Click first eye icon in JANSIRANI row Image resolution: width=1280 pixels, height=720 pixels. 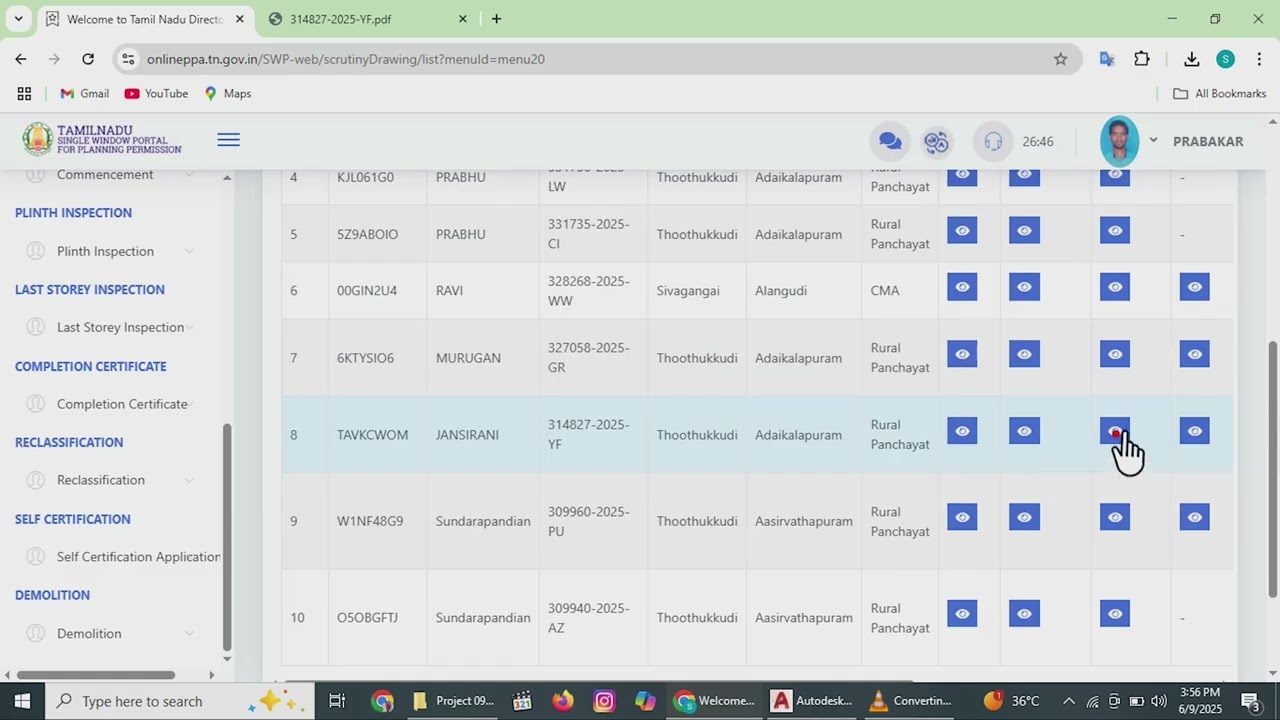(x=962, y=431)
